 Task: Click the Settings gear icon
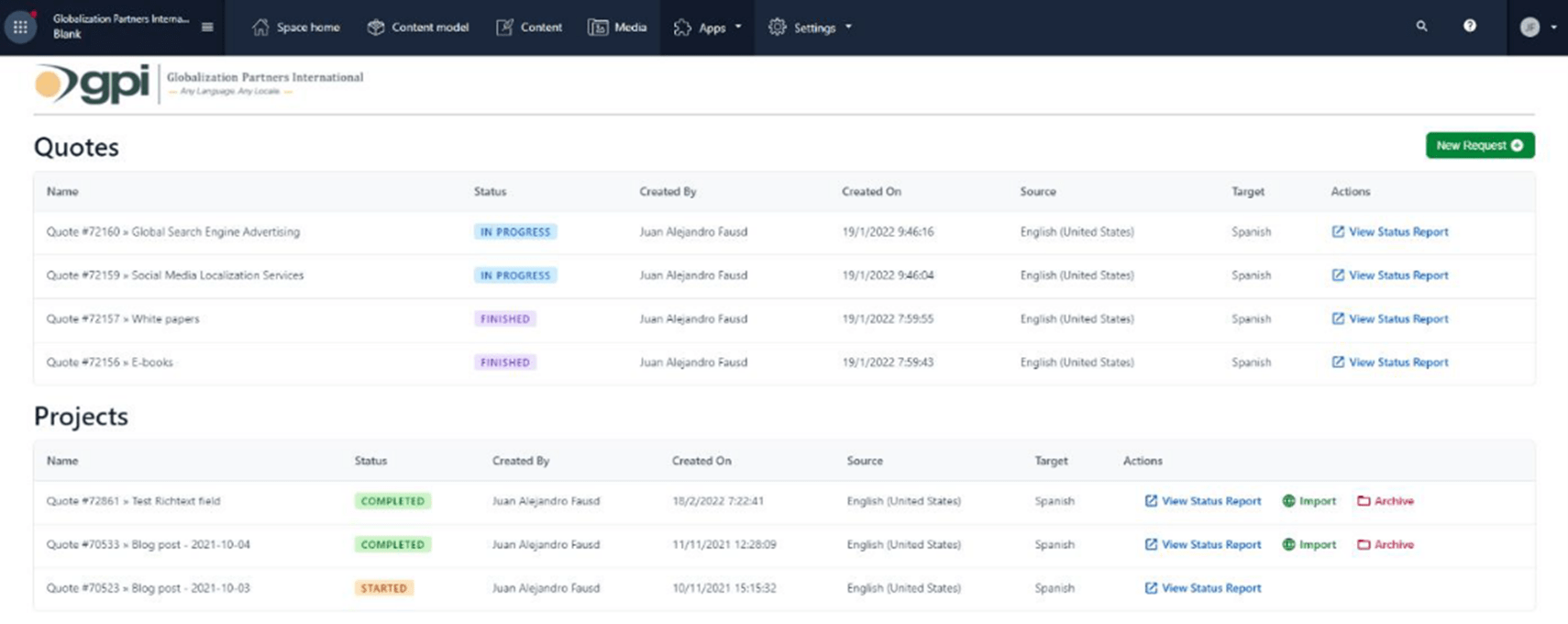tap(778, 28)
